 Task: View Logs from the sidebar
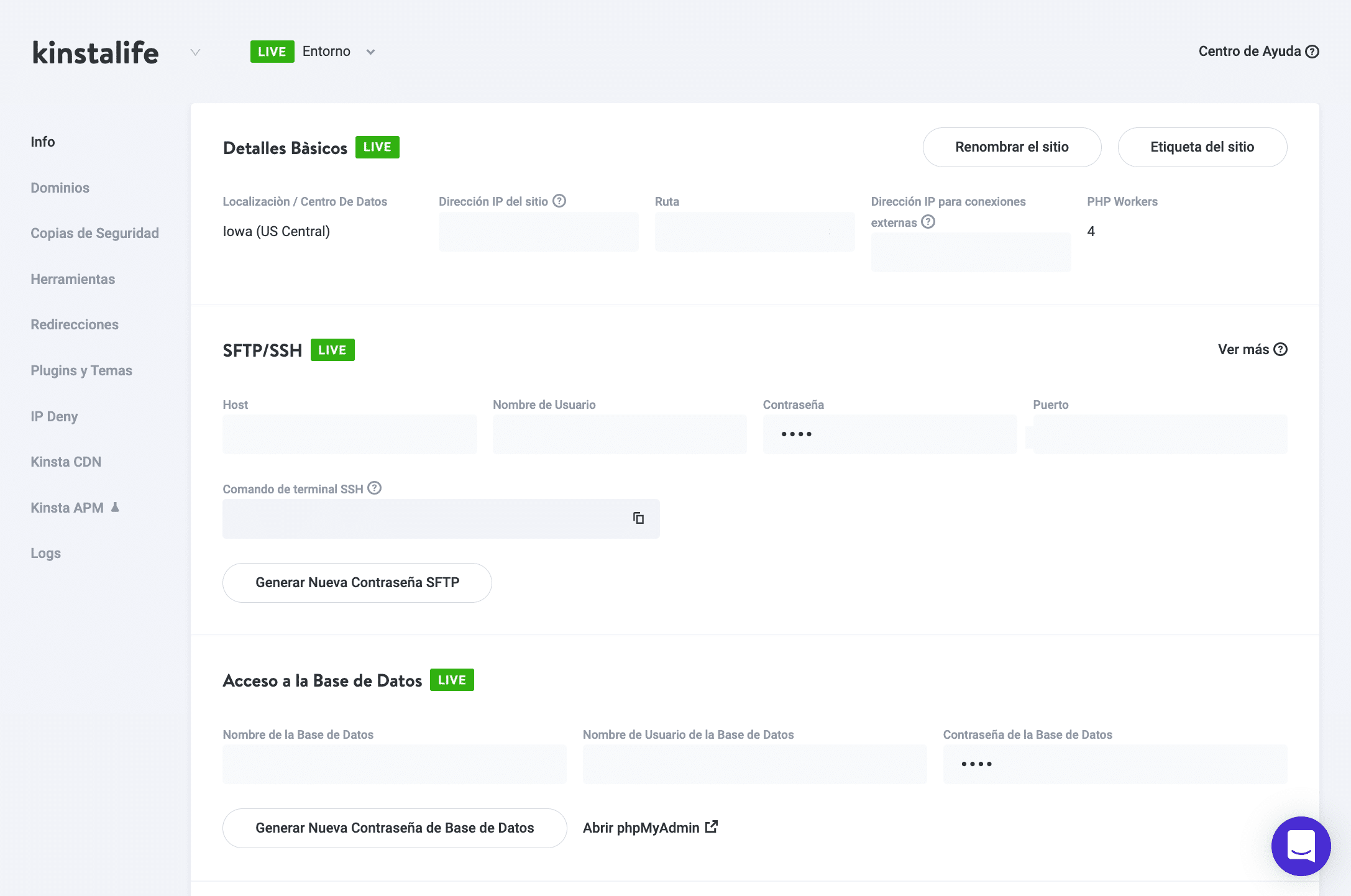[46, 553]
